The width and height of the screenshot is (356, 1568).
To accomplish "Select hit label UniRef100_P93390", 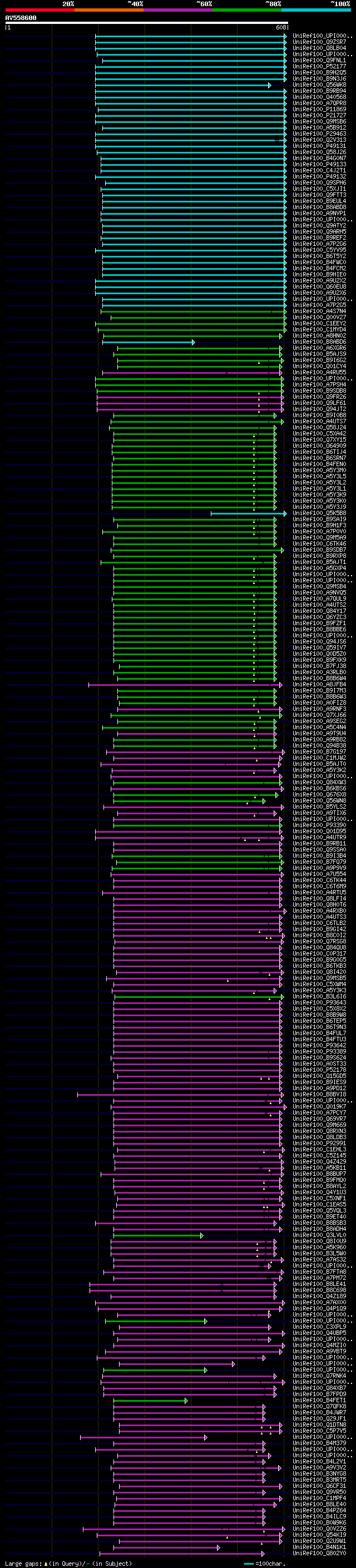I will 319,825.
